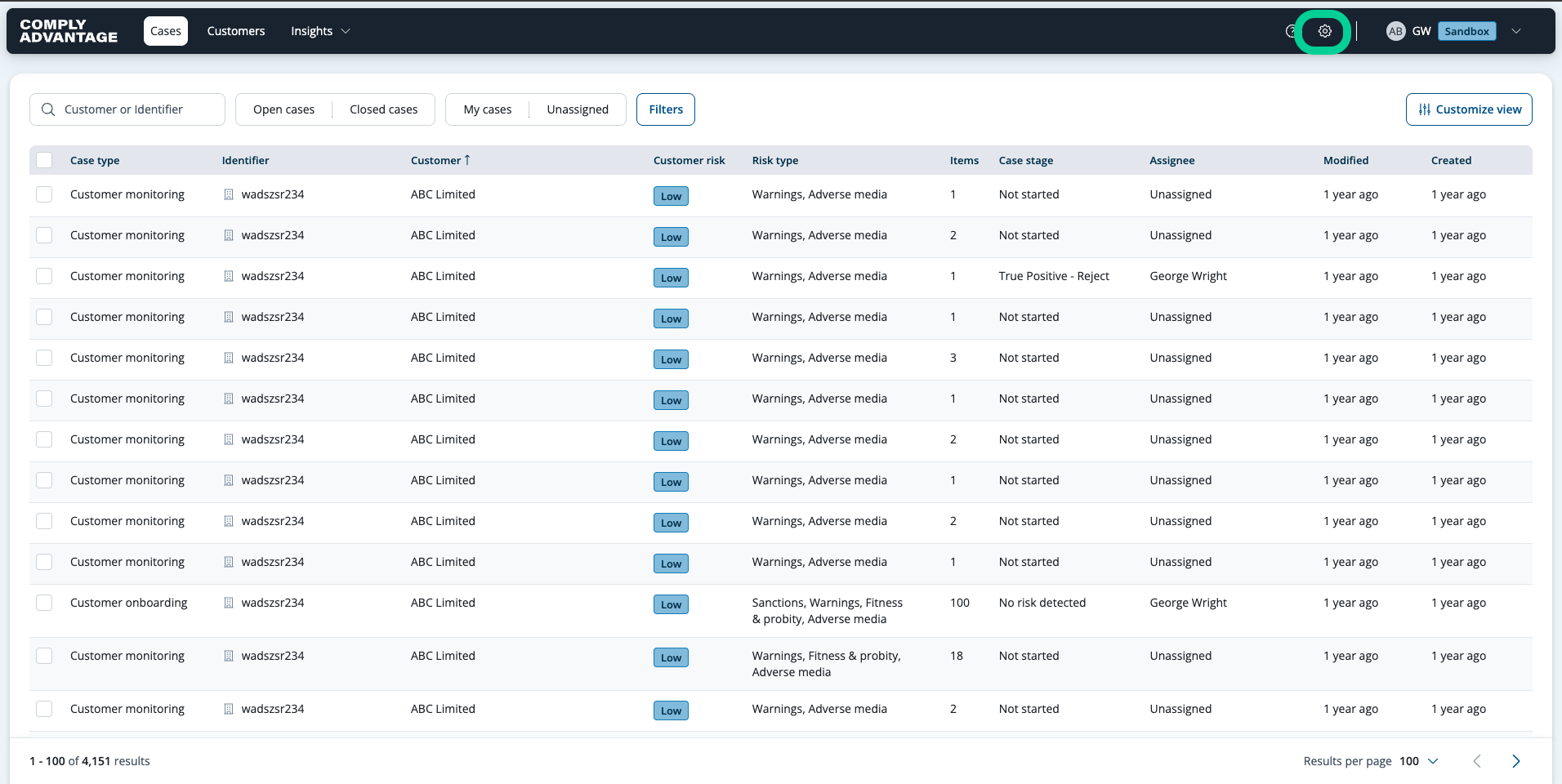Click Warnings, Fitness & probity, Adverse media cell

tap(827, 664)
